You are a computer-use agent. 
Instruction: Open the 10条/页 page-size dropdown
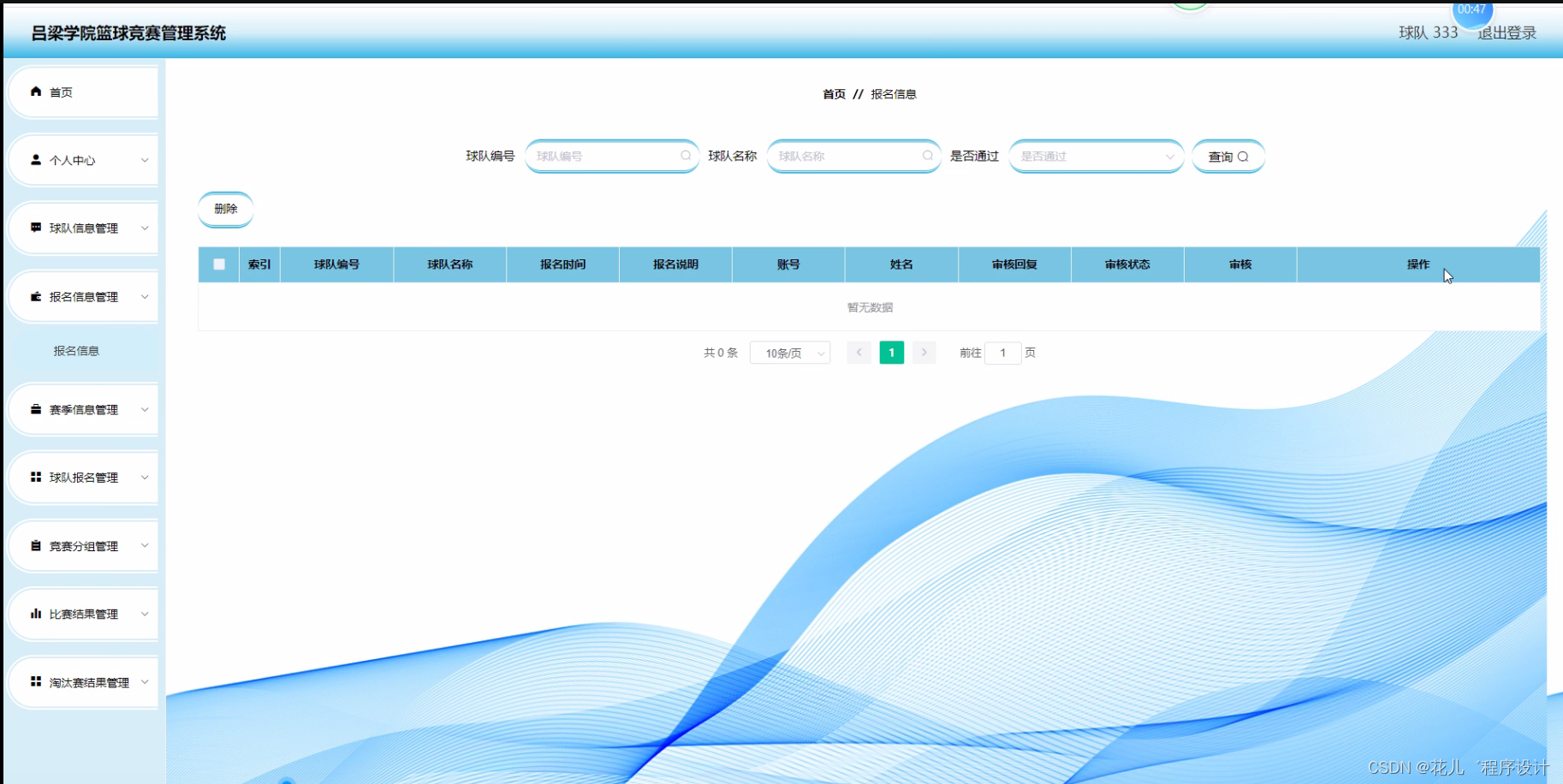click(x=788, y=352)
